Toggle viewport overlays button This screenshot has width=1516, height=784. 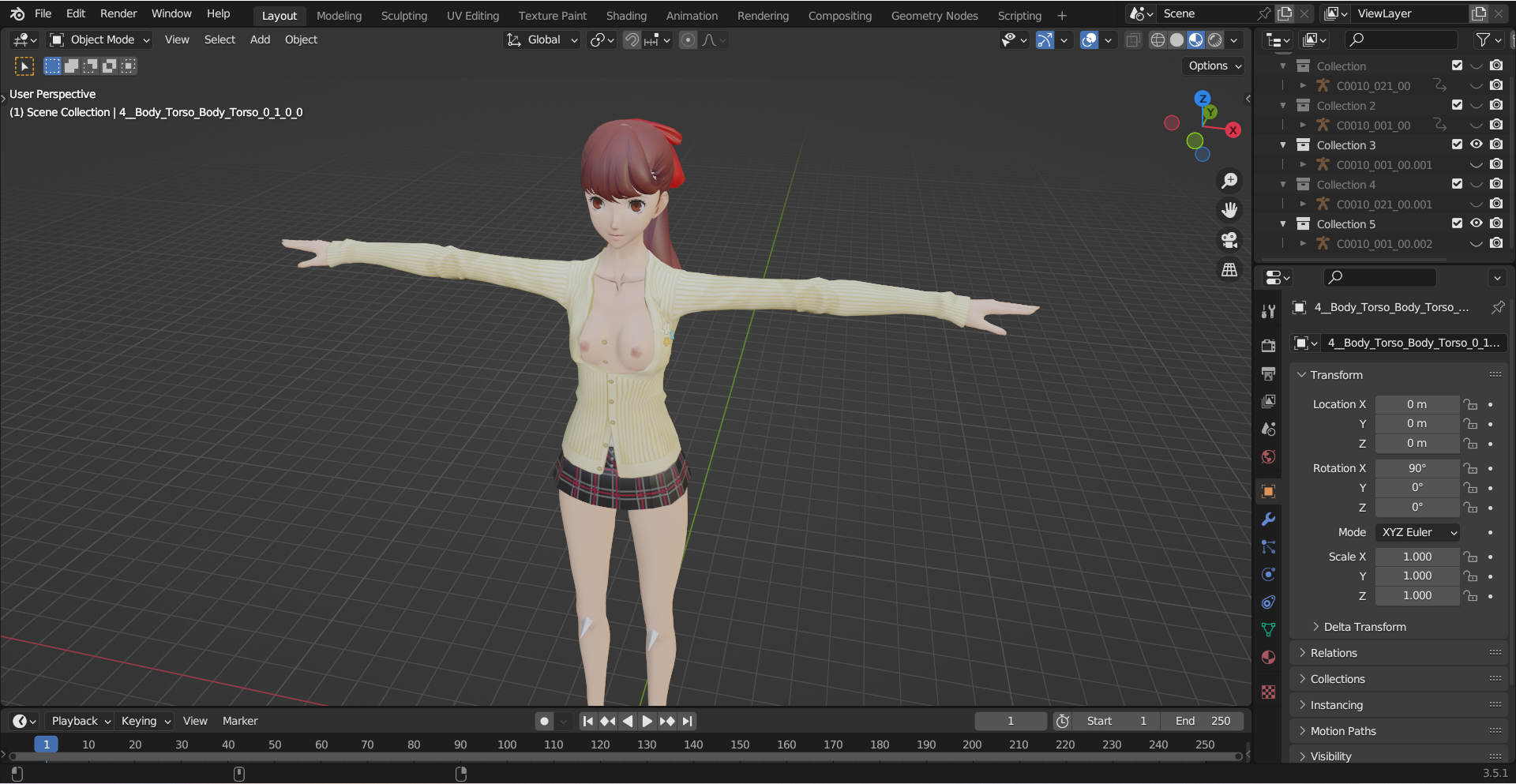tap(1089, 40)
